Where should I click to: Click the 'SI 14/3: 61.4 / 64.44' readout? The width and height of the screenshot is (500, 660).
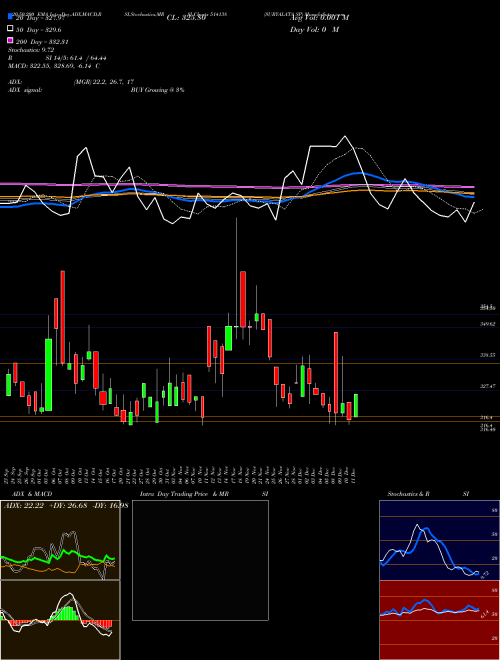click(x=76, y=58)
